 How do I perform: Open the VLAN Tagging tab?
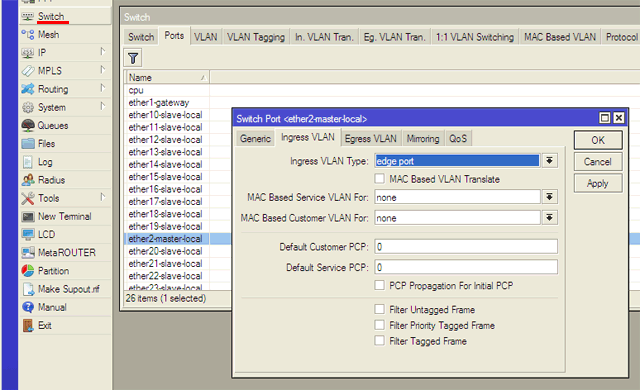point(256,37)
